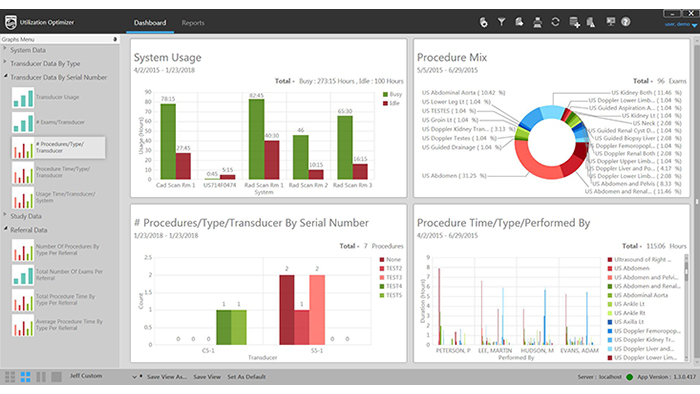Click the None legend swatch
This screenshot has width=700, height=394.
(382, 260)
